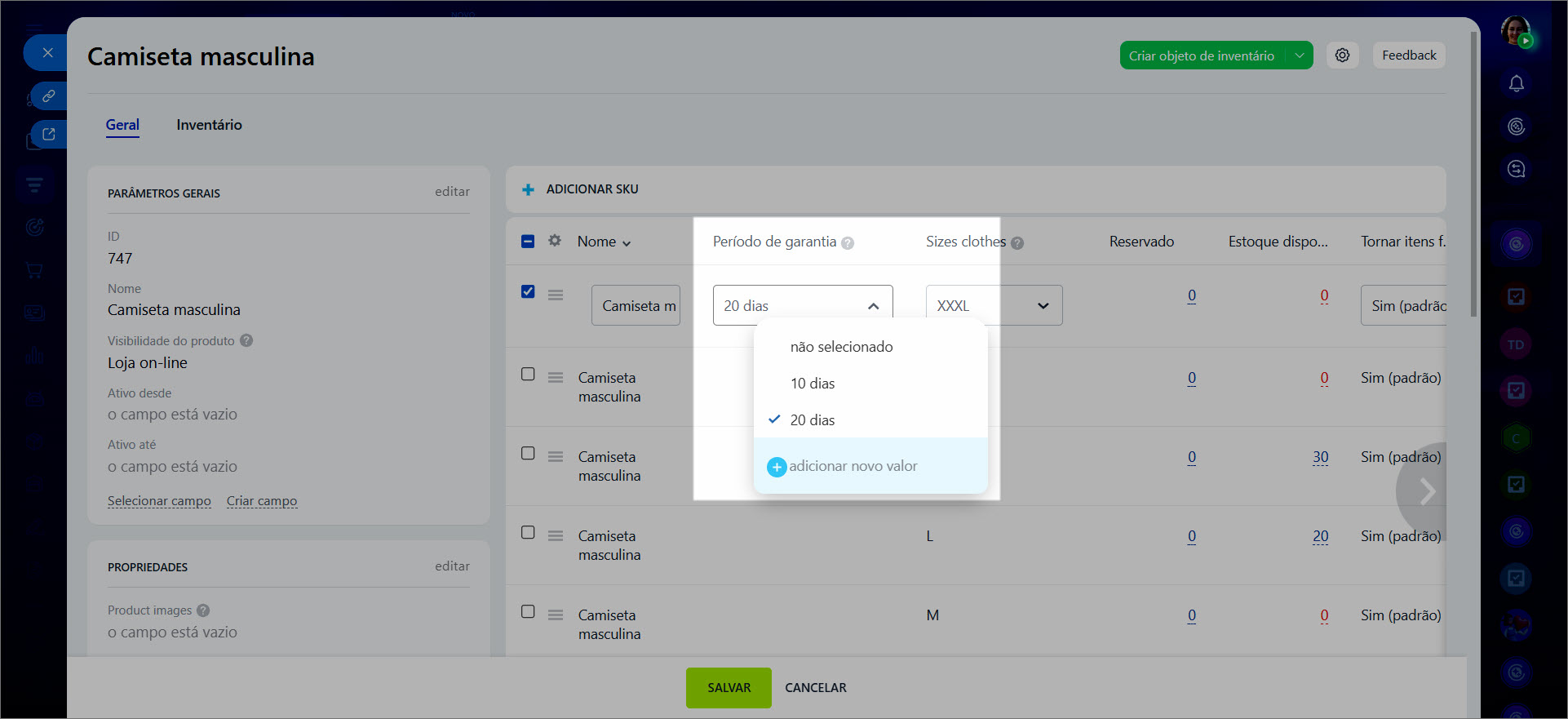Click the Selecionar campo link
This screenshot has width=1568, height=719.
[159, 501]
